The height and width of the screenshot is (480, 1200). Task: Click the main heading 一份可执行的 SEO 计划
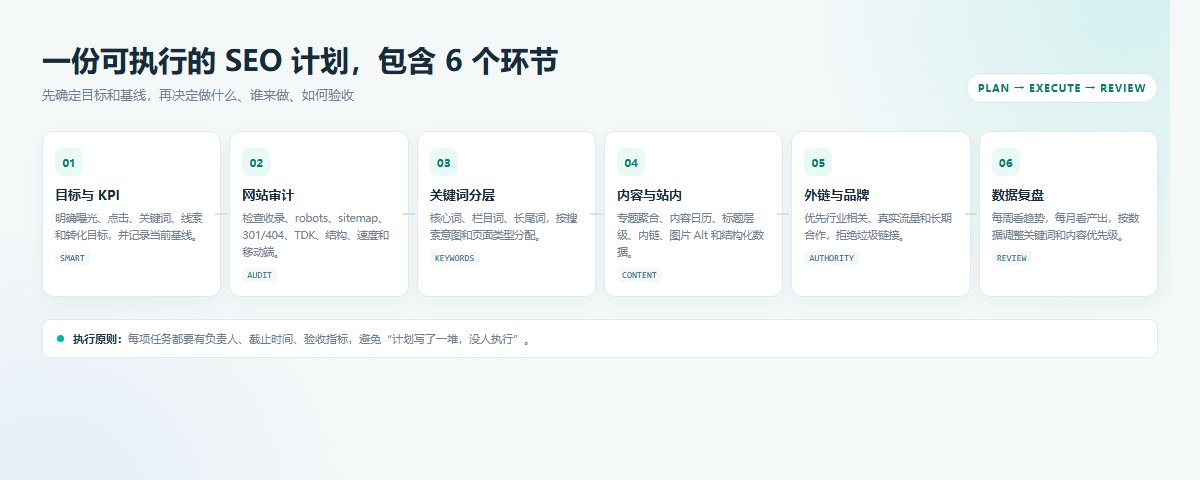pos(299,62)
